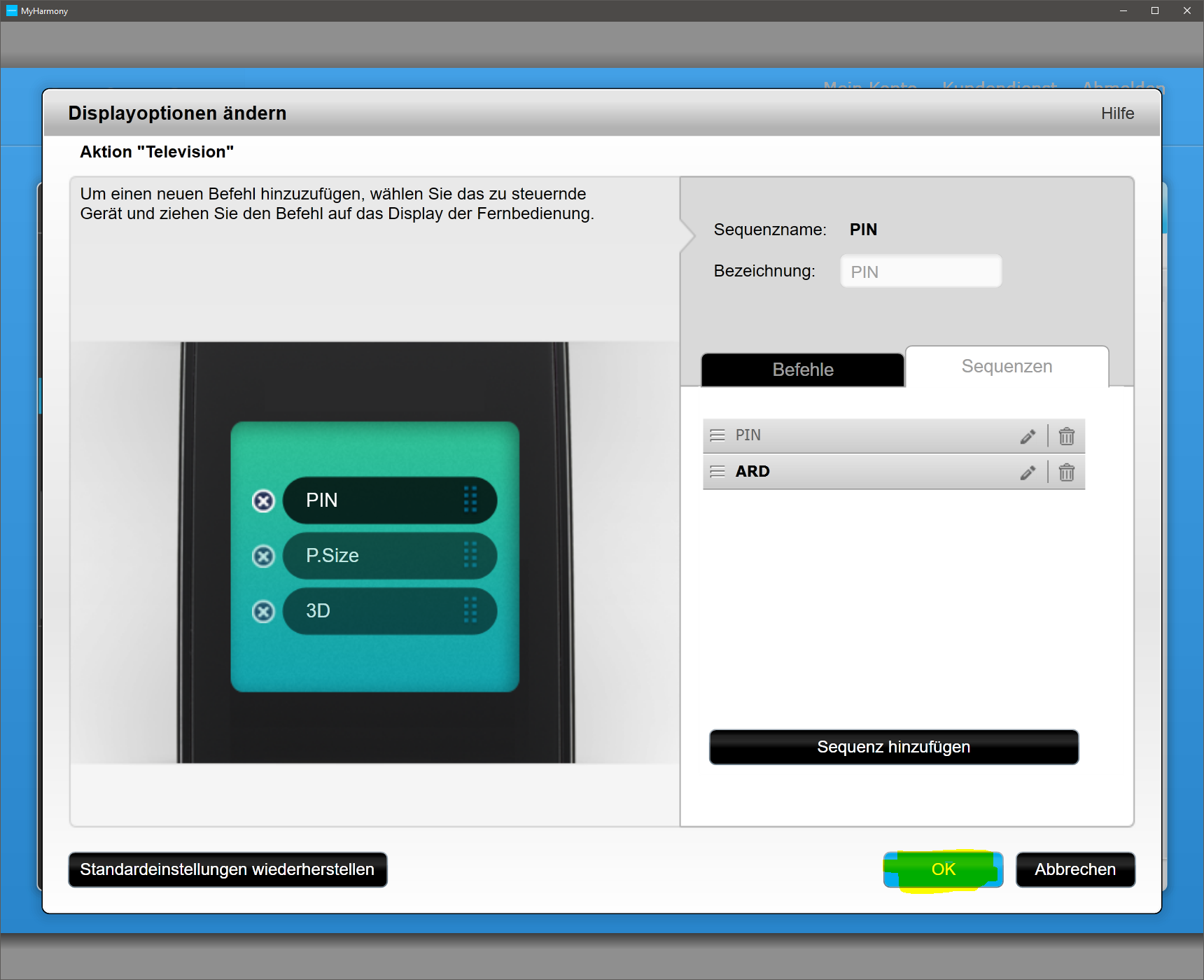This screenshot has width=1204, height=980.
Task: Edit the ARD sequence with pencil icon
Action: pos(1028,473)
